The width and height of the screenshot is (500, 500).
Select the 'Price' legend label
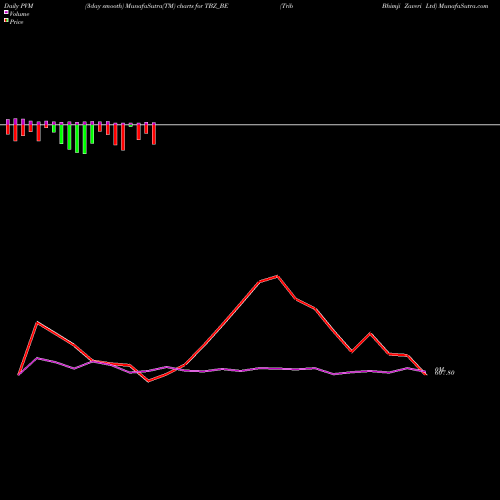click(x=16, y=22)
